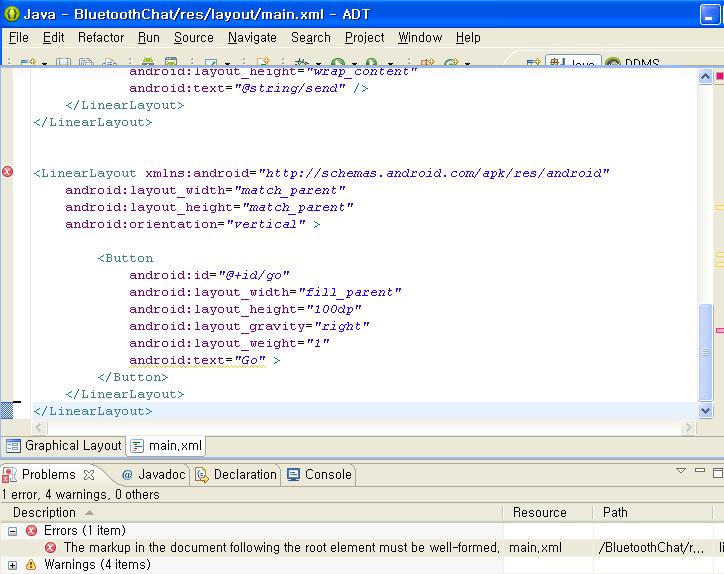Viewport: 724px width, 574px height.
Task: Click the main.xml resource cell
Action: click(x=536, y=548)
